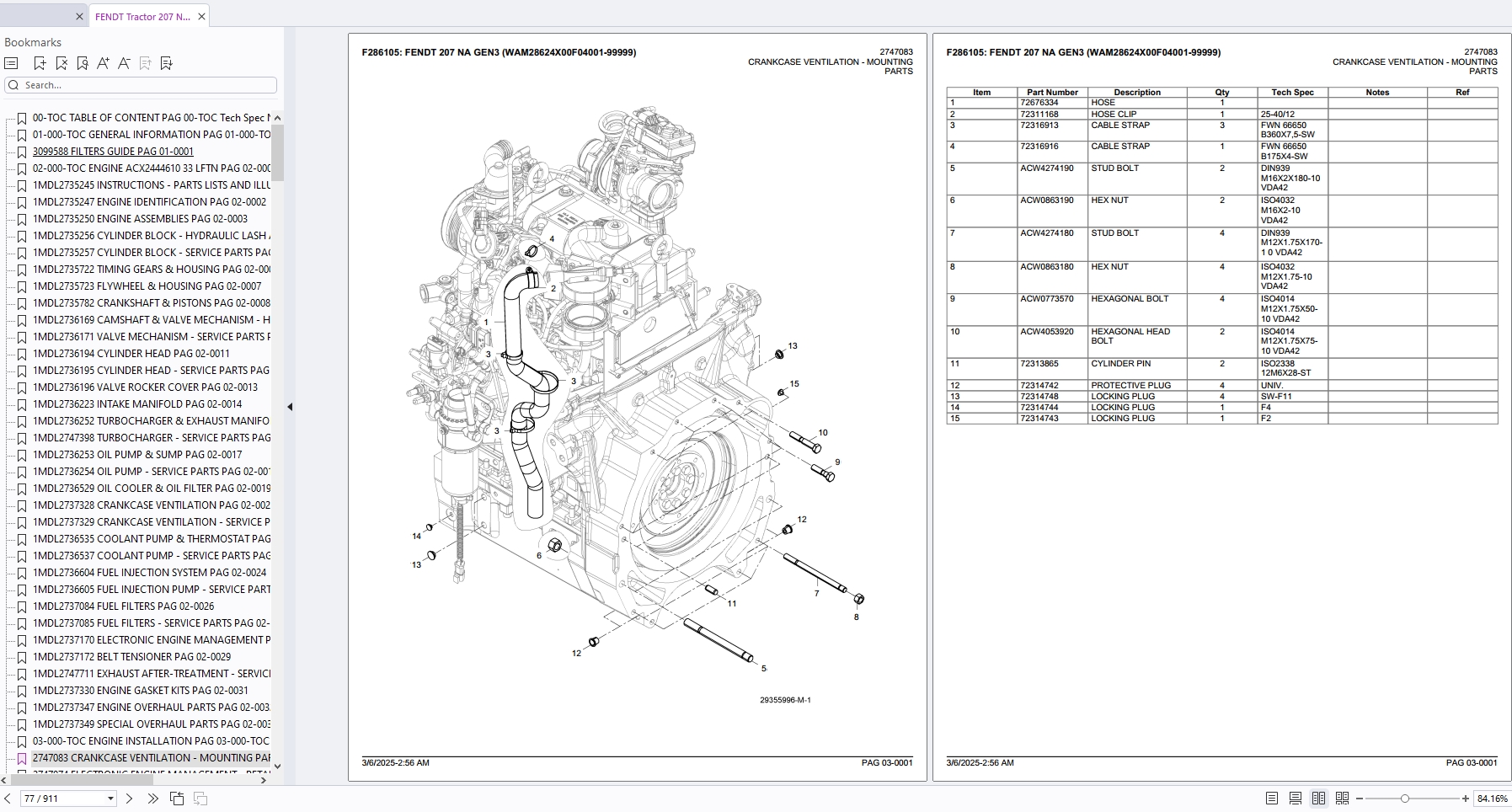Click the Delete bookmark icon
Image resolution: width=1512 pixels, height=812 pixels.
[61, 63]
